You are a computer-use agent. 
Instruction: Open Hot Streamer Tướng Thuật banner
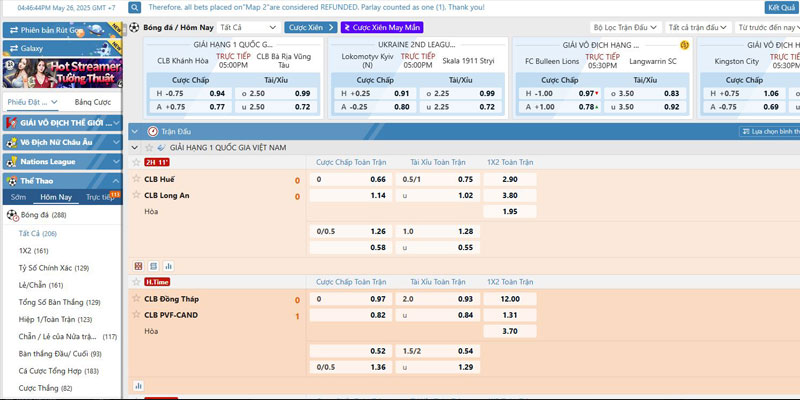(x=62, y=73)
